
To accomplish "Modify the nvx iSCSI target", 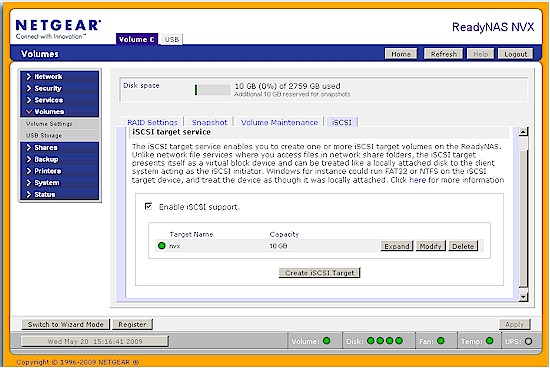I will coord(430,246).
